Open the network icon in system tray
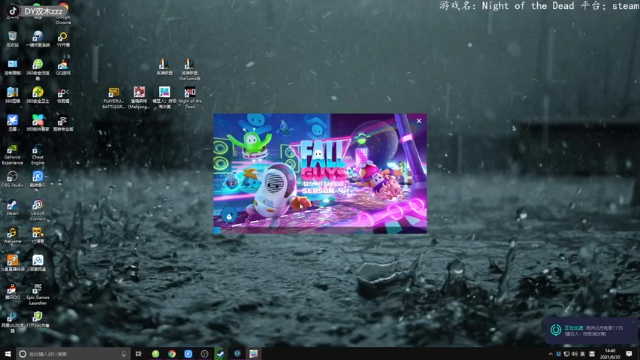This screenshot has height=360, width=640. click(x=567, y=354)
